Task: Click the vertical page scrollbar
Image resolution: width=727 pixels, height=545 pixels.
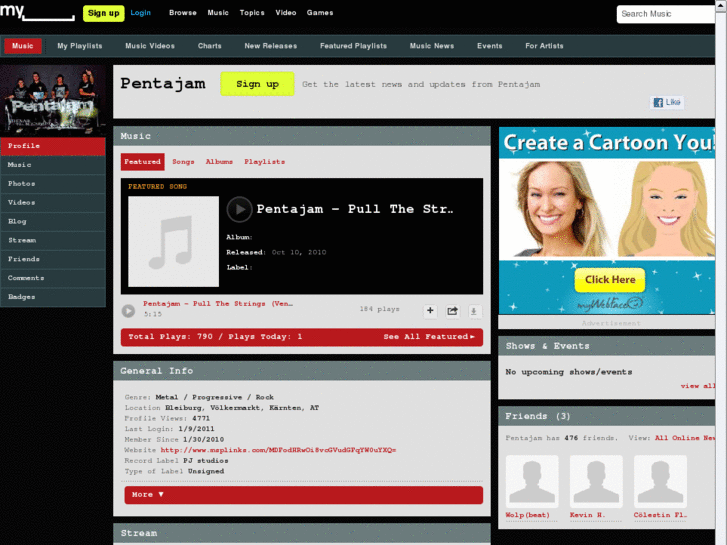Action: pos(721,272)
